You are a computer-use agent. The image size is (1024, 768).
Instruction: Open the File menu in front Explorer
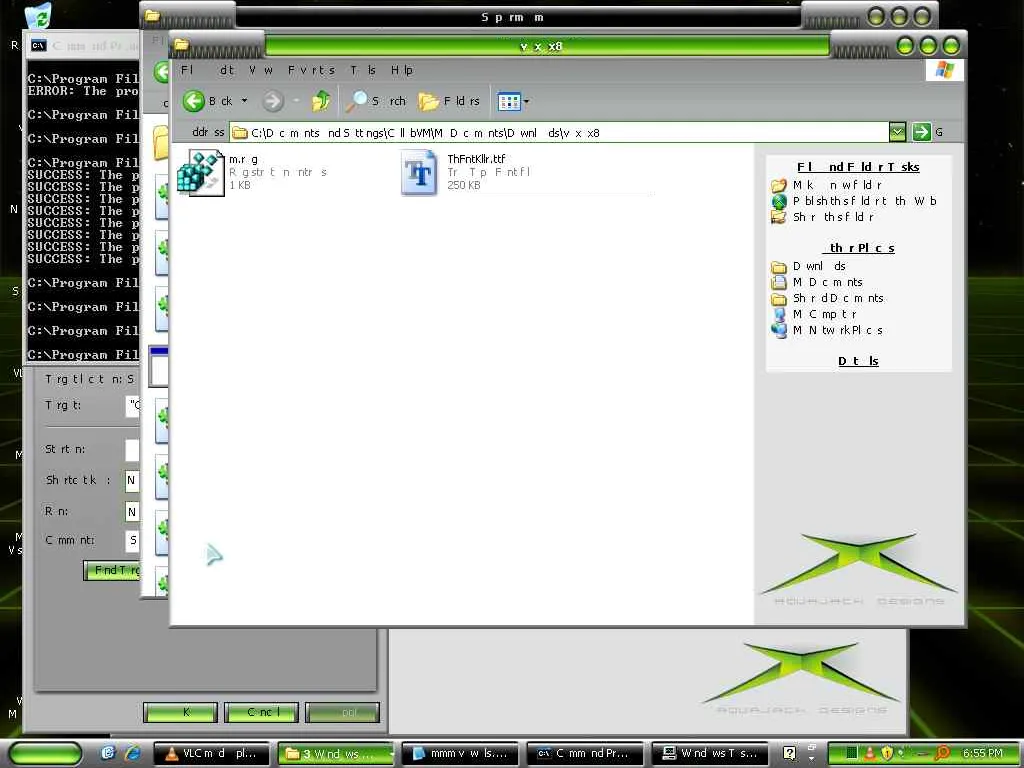pyautogui.click(x=187, y=70)
